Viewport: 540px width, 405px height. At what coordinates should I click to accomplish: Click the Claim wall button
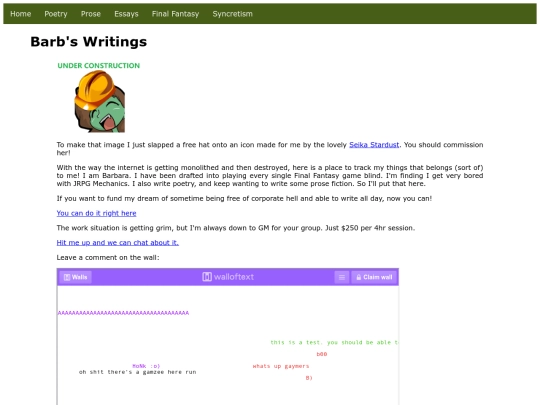pos(374,277)
